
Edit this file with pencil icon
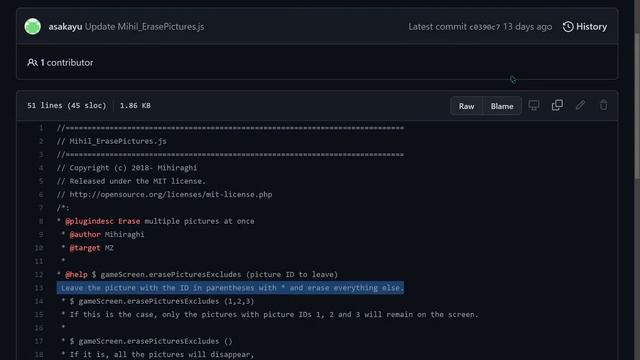(580, 105)
